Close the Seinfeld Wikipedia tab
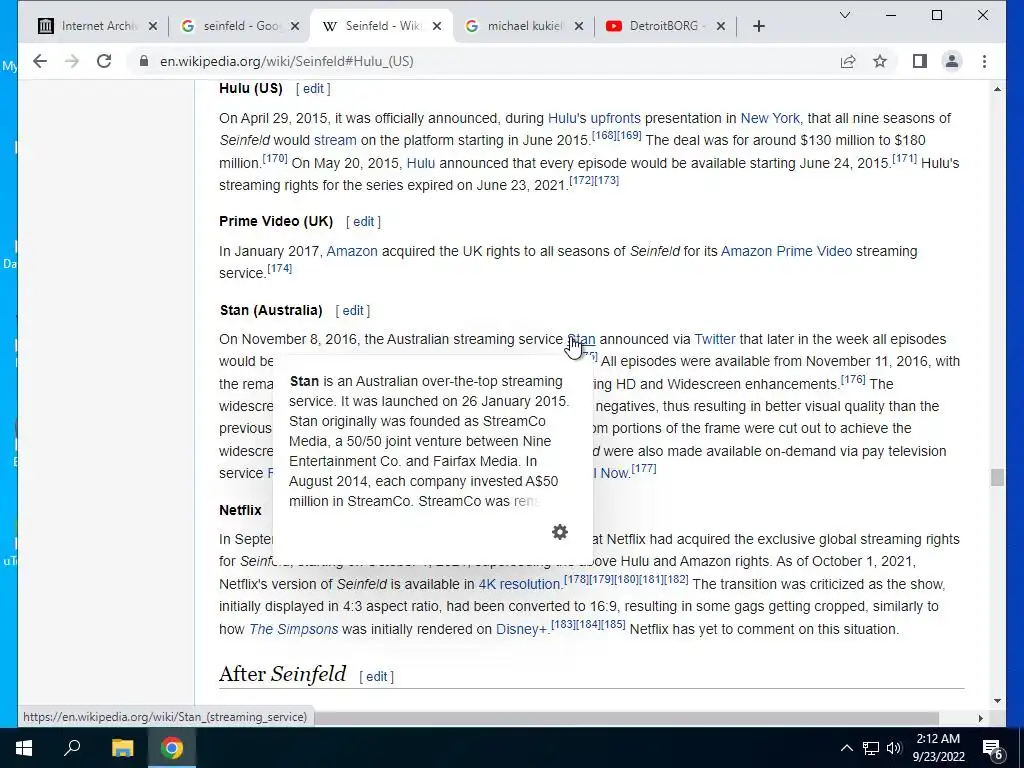Image resolution: width=1024 pixels, height=768 pixels. [438, 26]
